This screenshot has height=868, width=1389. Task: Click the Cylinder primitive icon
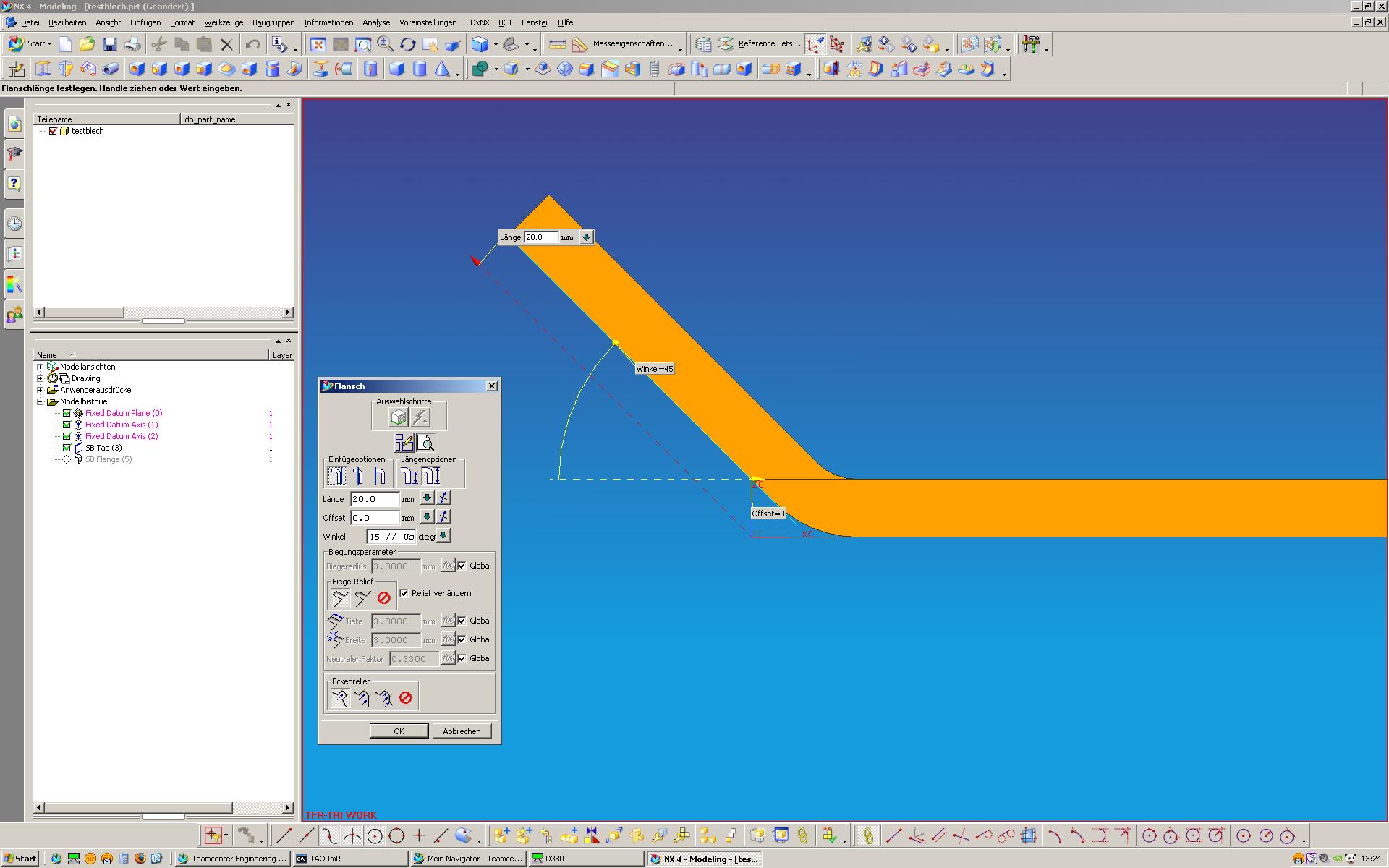pyautogui.click(x=420, y=69)
